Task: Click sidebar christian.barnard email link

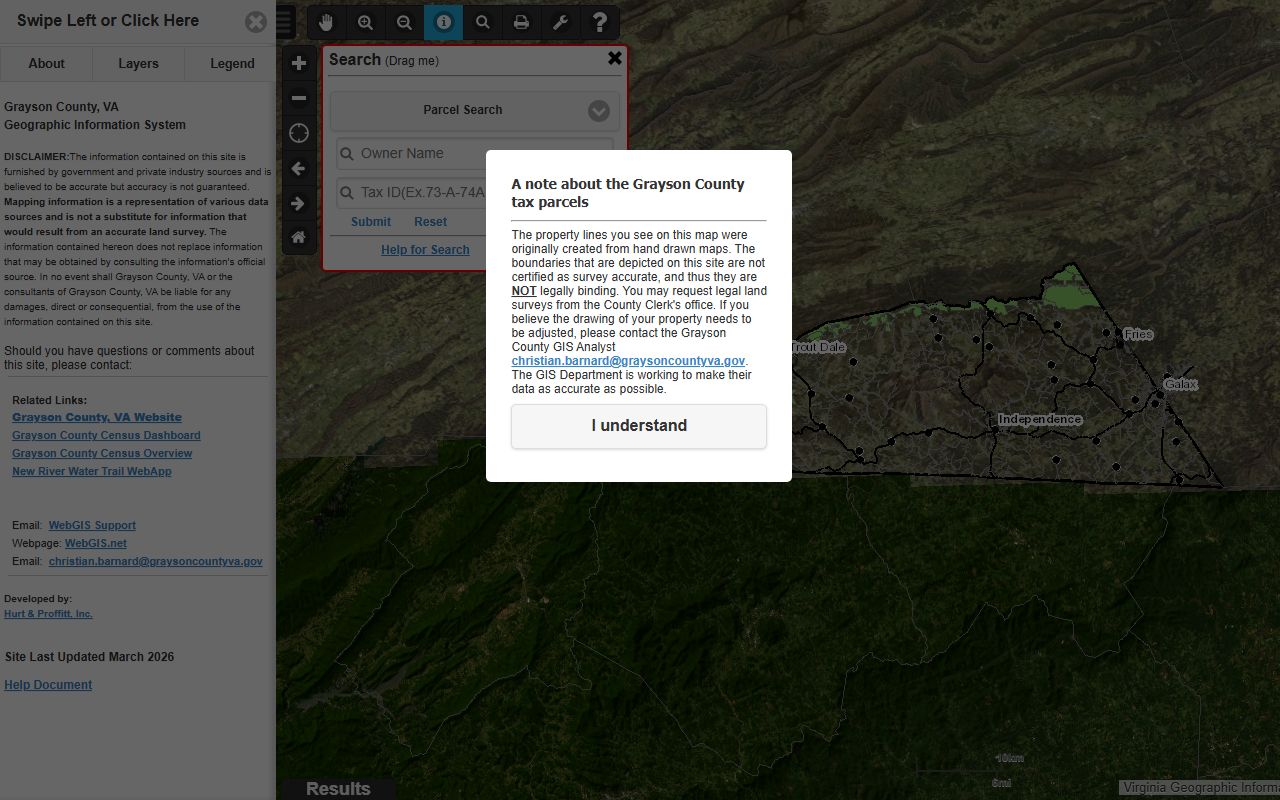Action: (156, 562)
